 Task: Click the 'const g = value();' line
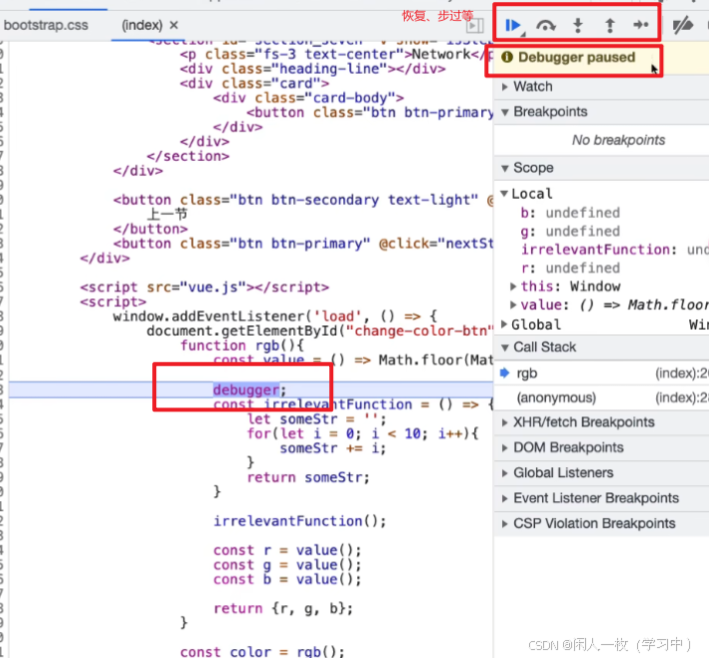coord(287,565)
